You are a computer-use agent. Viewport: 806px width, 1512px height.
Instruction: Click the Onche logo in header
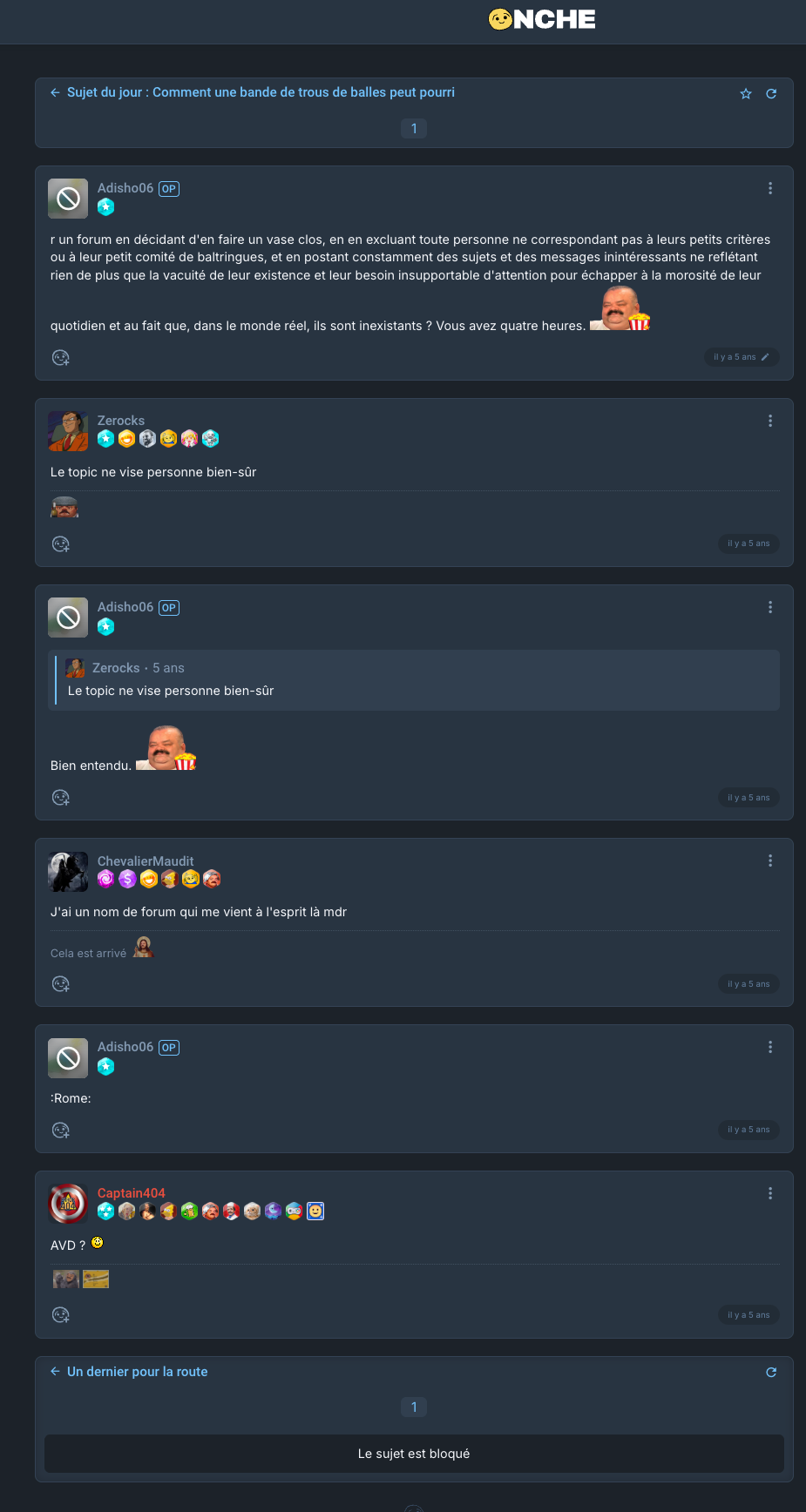542,19
